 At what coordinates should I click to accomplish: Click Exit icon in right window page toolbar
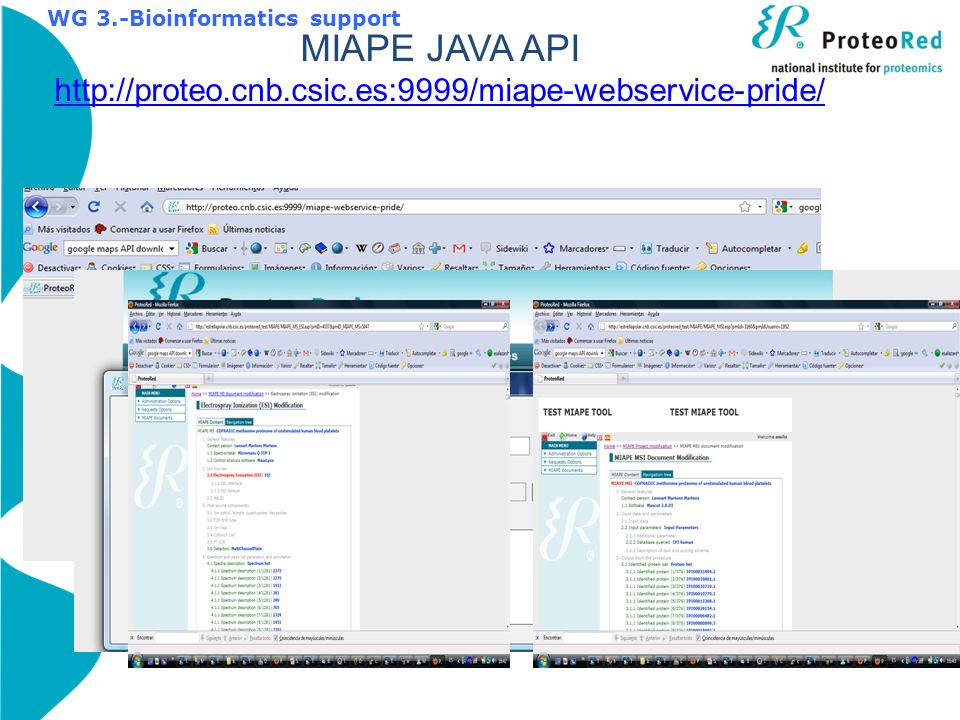coord(548,437)
